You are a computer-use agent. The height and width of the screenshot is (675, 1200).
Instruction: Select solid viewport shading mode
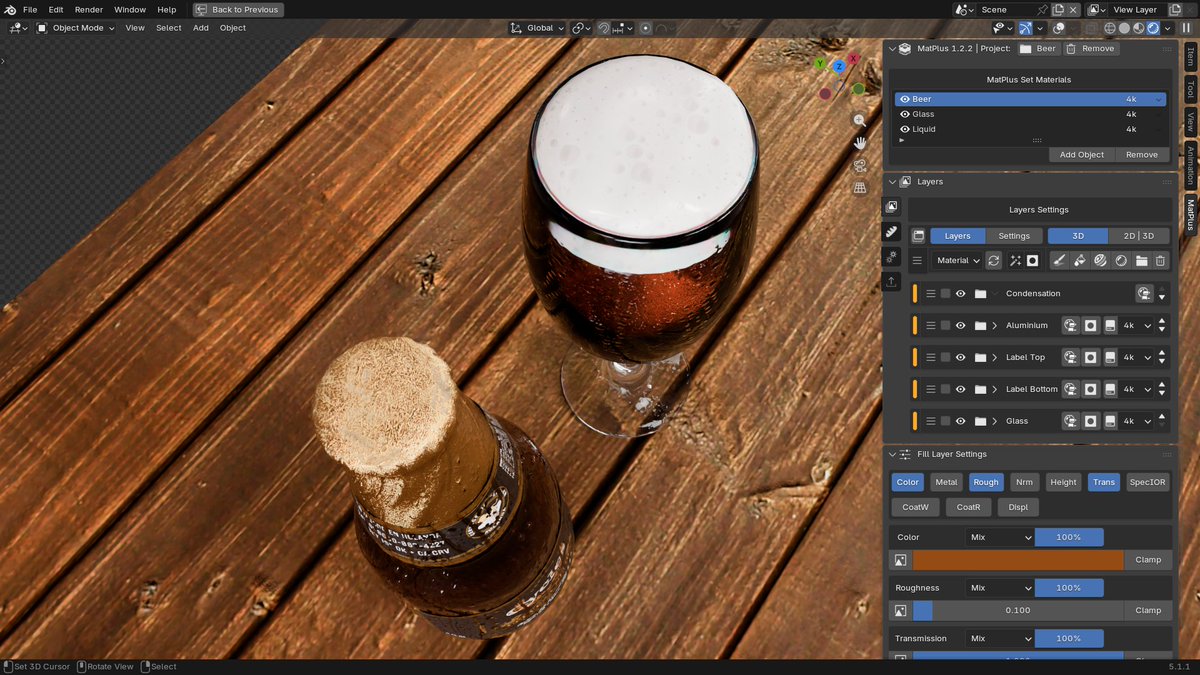(x=1124, y=28)
